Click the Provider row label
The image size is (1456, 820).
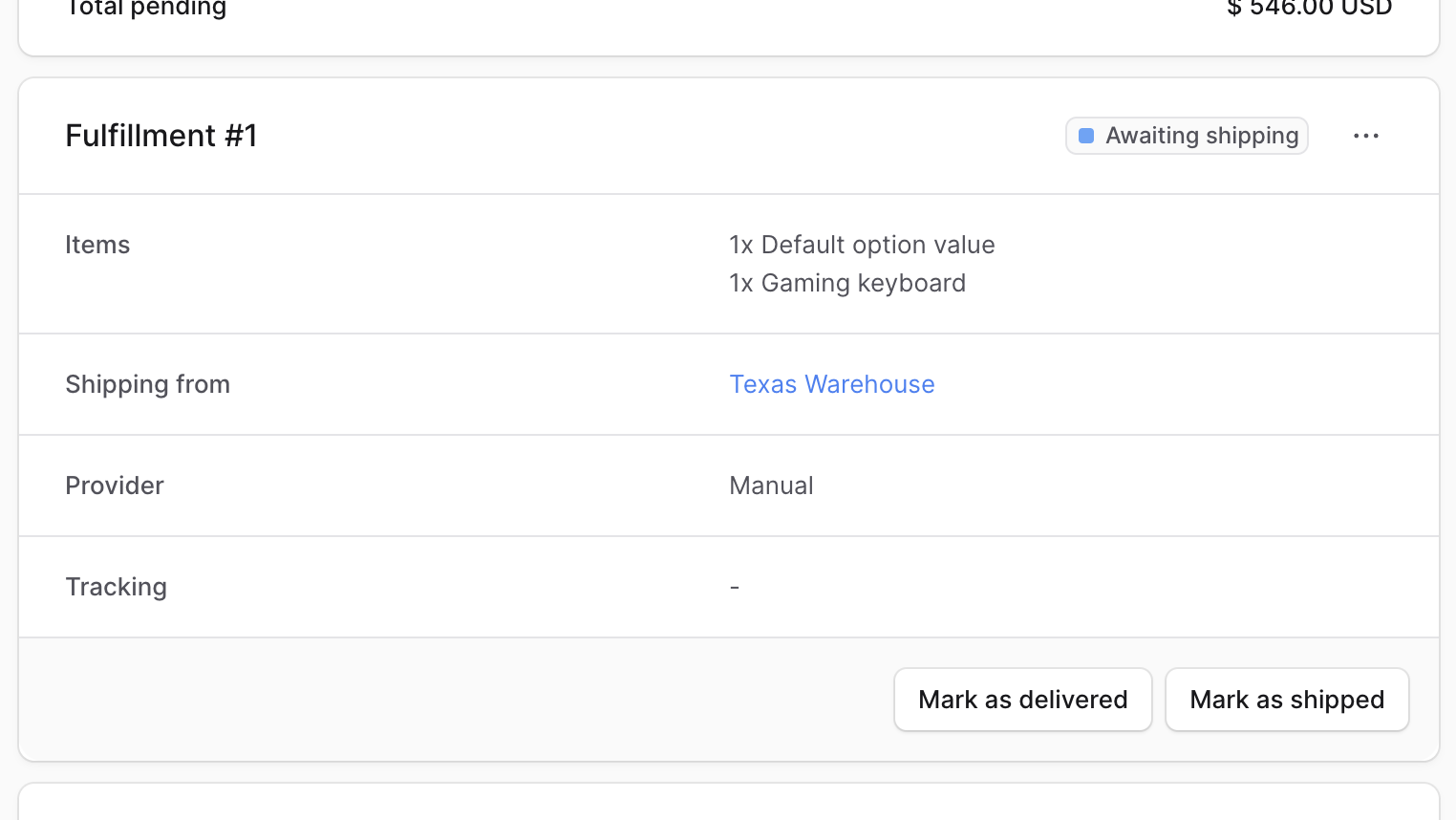click(115, 486)
